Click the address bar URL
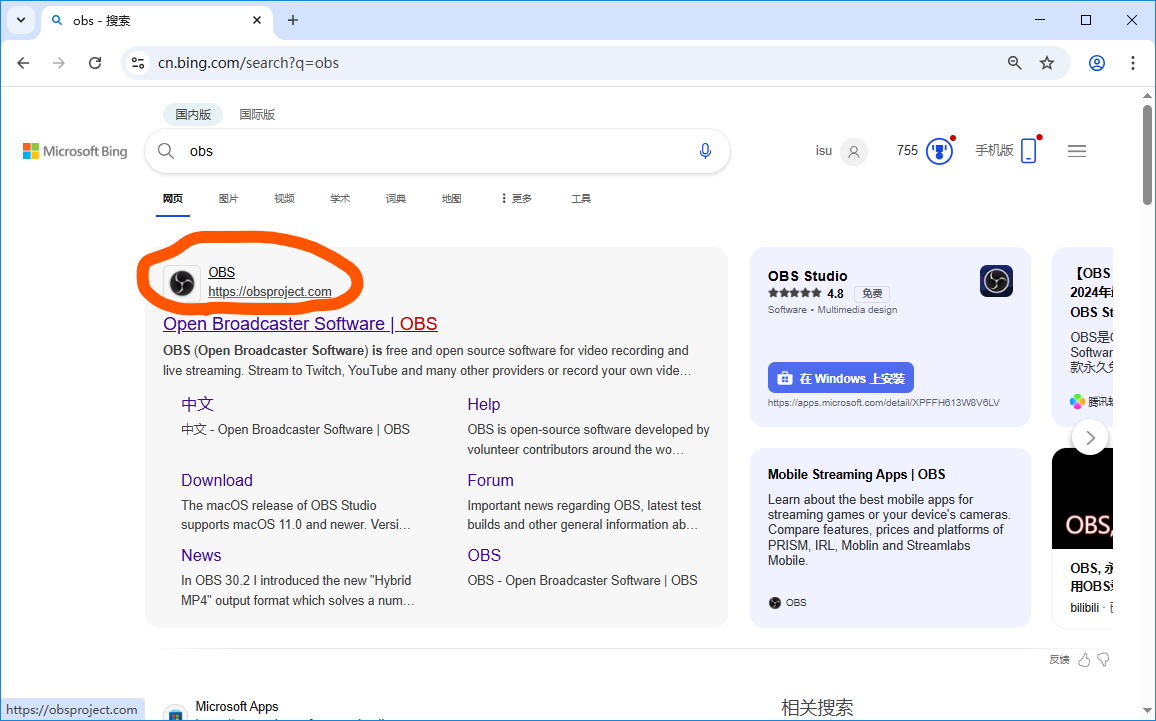1156x721 pixels. click(248, 63)
